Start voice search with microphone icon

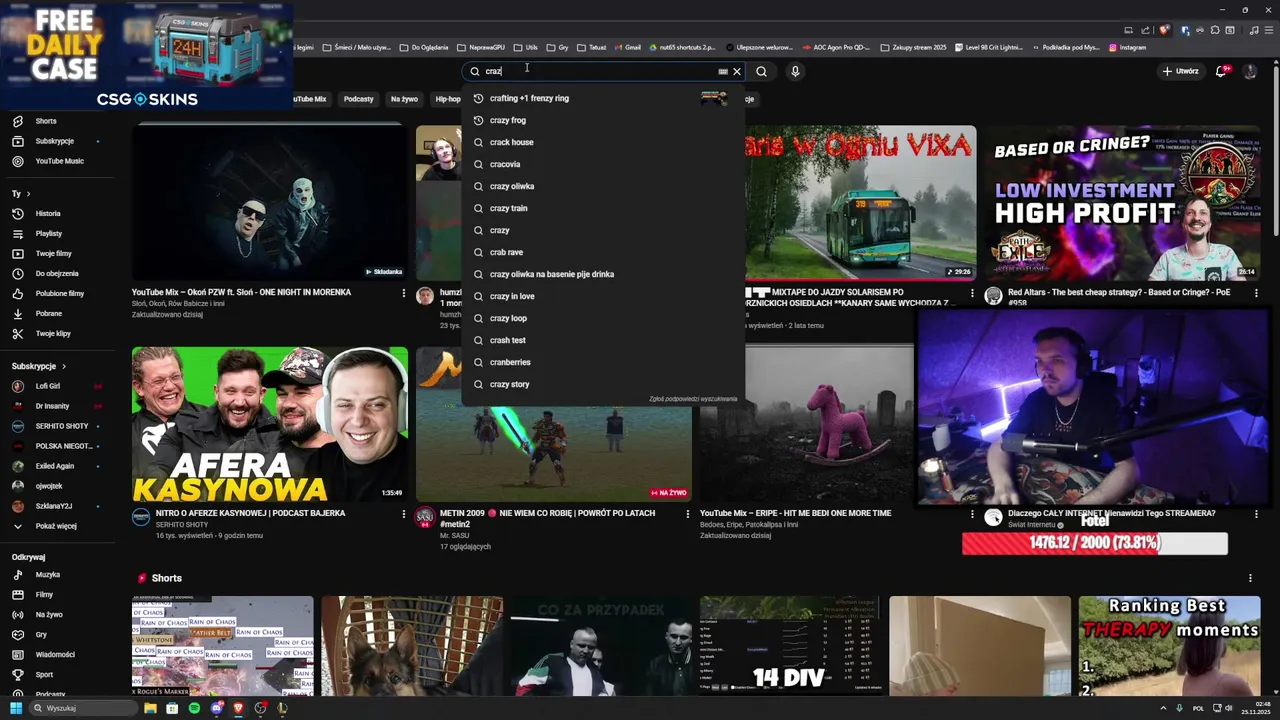click(x=795, y=71)
